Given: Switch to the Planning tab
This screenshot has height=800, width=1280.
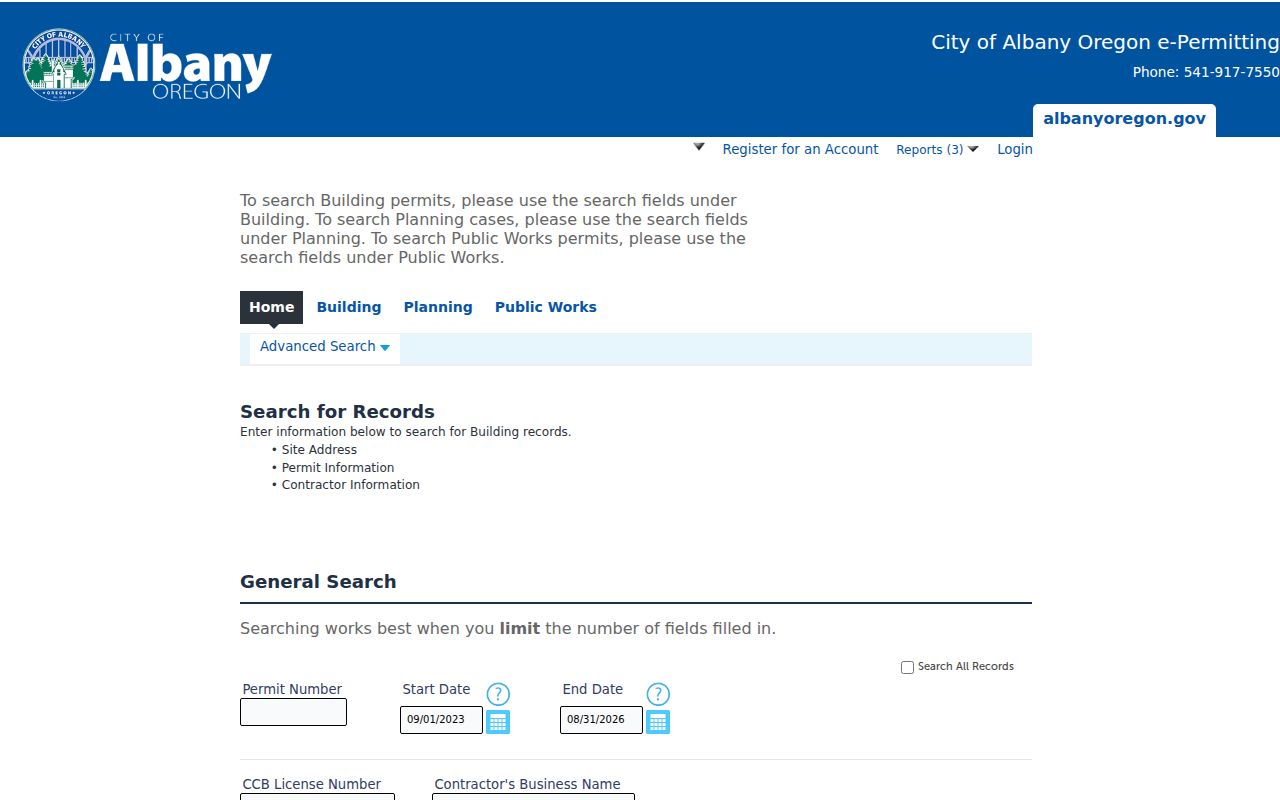Looking at the screenshot, I should click(x=438, y=307).
